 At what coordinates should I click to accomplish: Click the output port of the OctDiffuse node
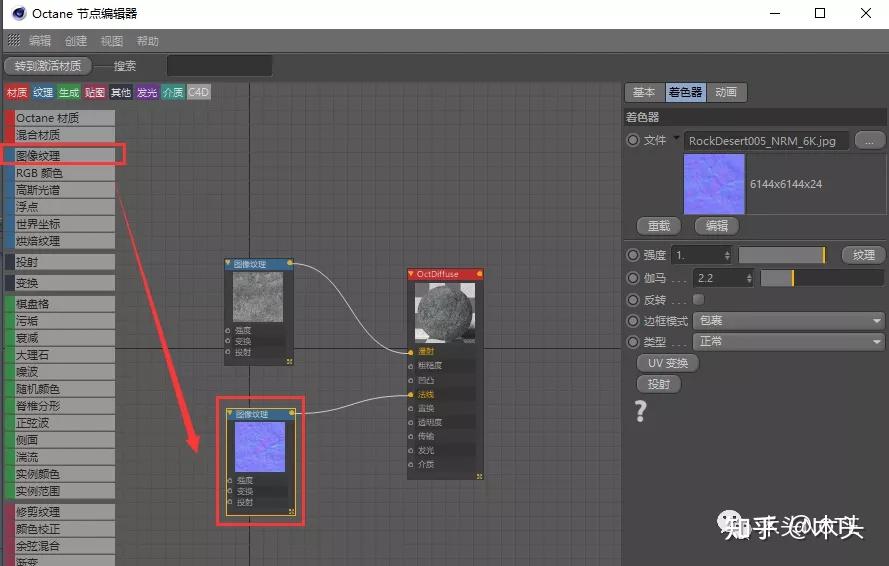click(479, 274)
